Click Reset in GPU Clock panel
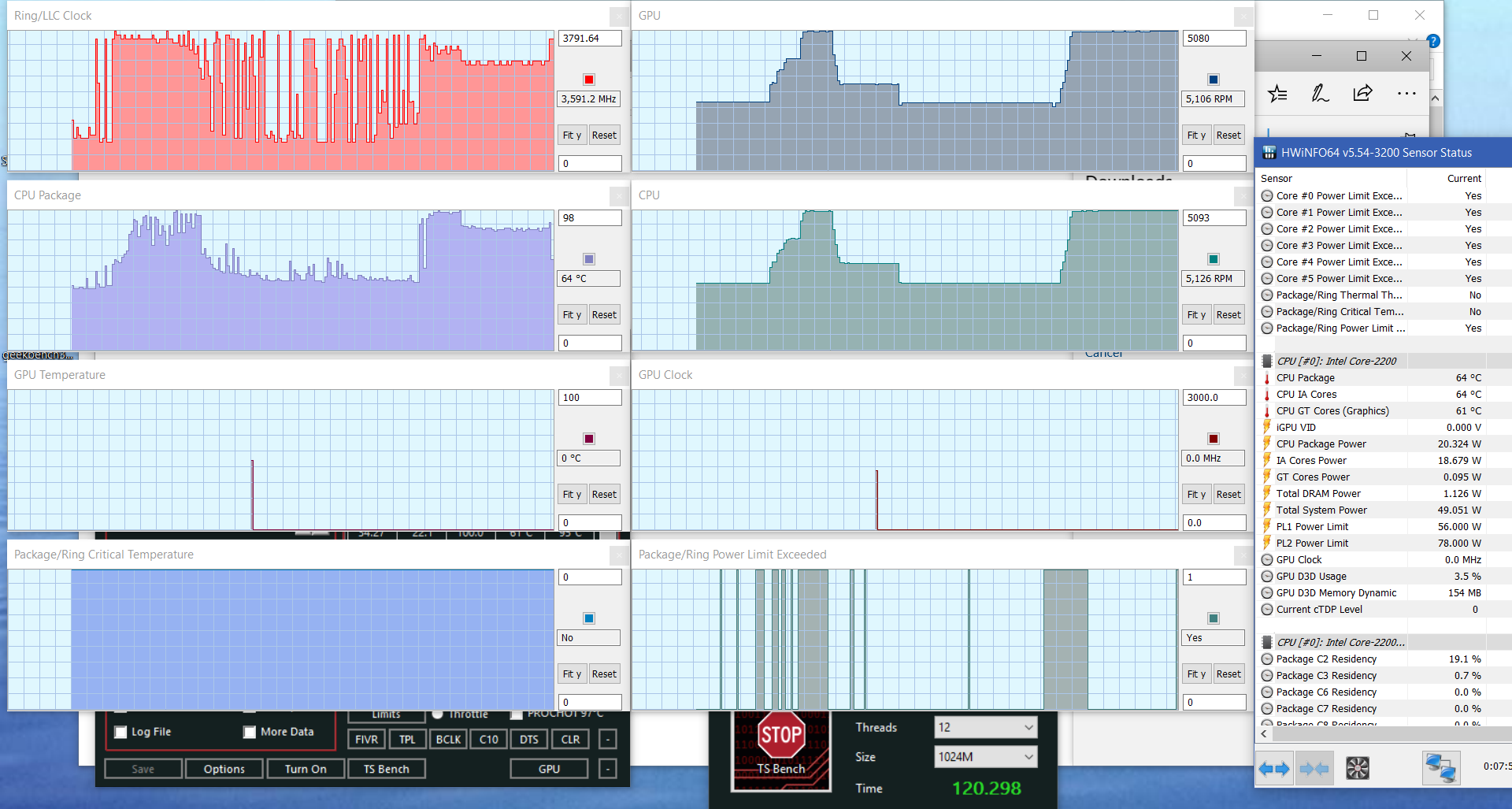Screen dimensions: 1512x809 pyautogui.click(x=1228, y=495)
